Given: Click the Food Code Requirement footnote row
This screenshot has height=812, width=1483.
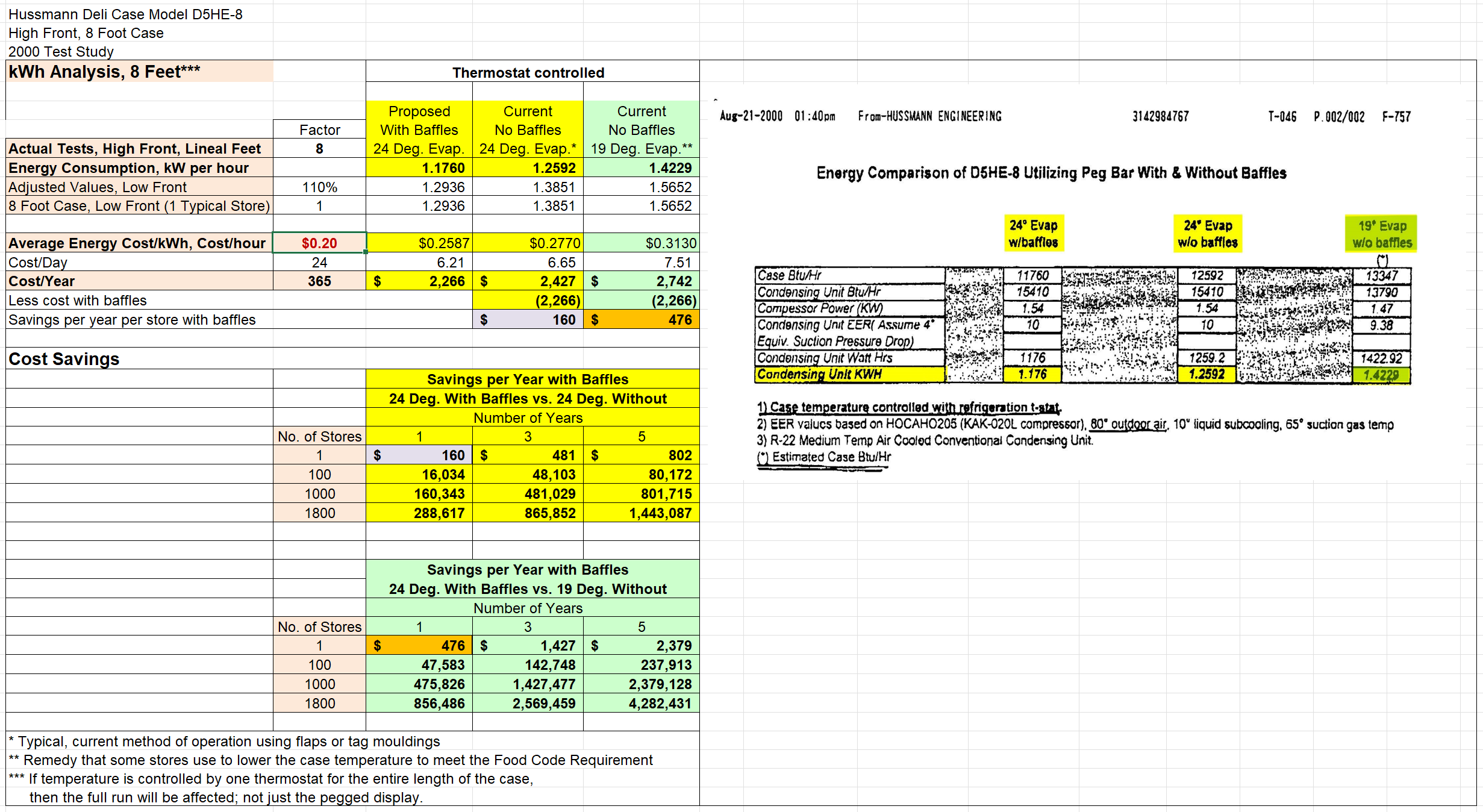Looking at the screenshot, I should point(331,760).
